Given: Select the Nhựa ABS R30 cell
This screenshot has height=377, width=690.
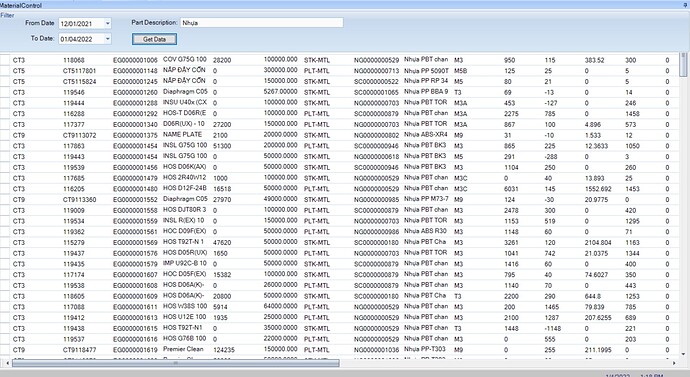Looking at the screenshot, I should pos(425,231).
